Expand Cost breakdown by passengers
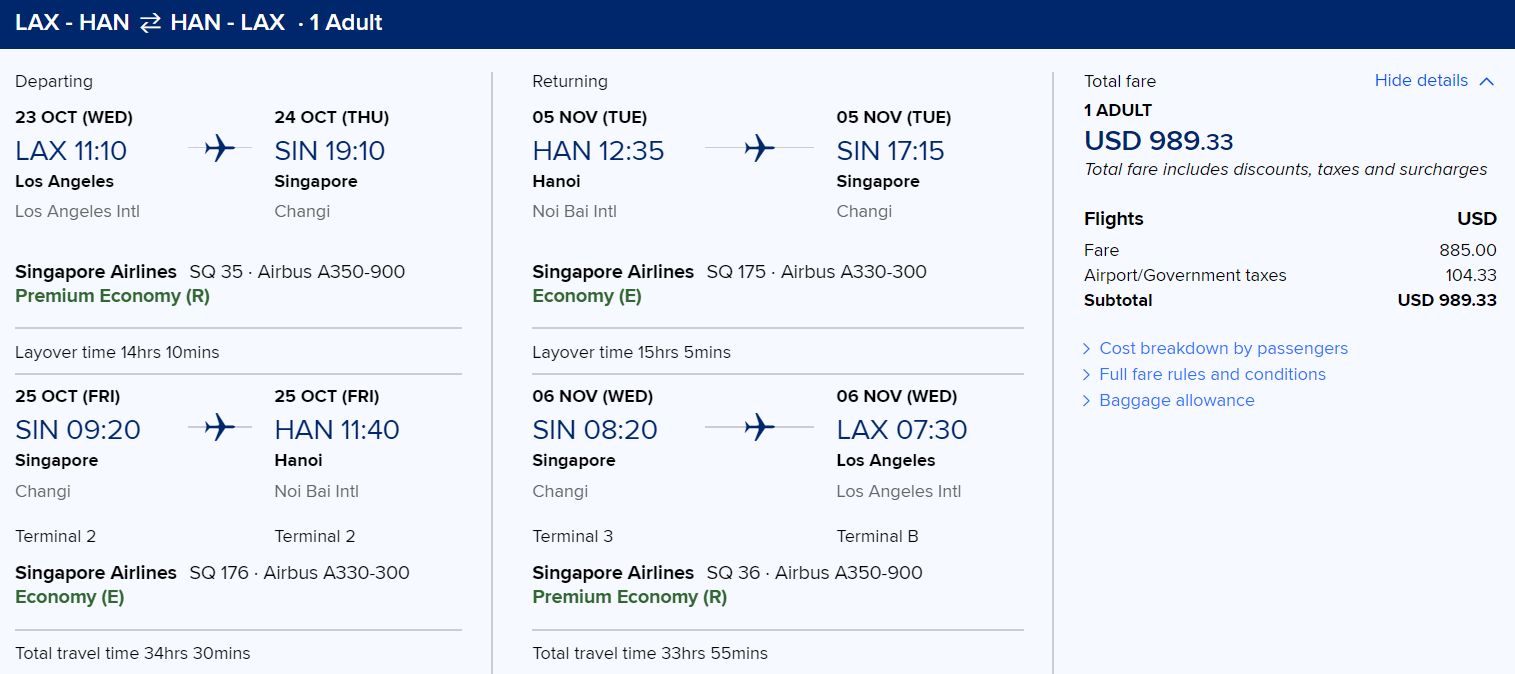 tap(1223, 348)
